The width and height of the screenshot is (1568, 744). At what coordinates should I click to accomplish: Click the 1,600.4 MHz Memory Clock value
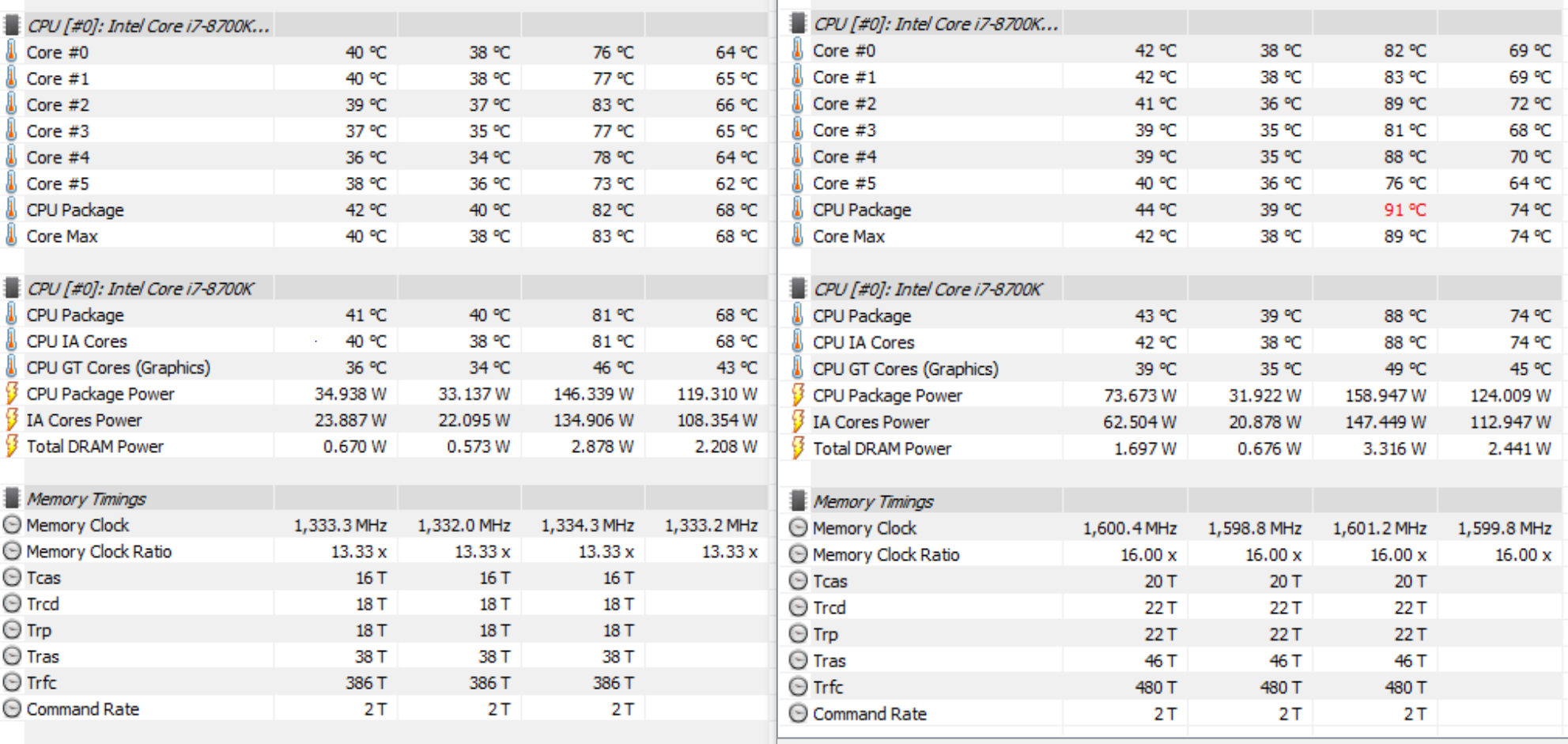click(1129, 528)
